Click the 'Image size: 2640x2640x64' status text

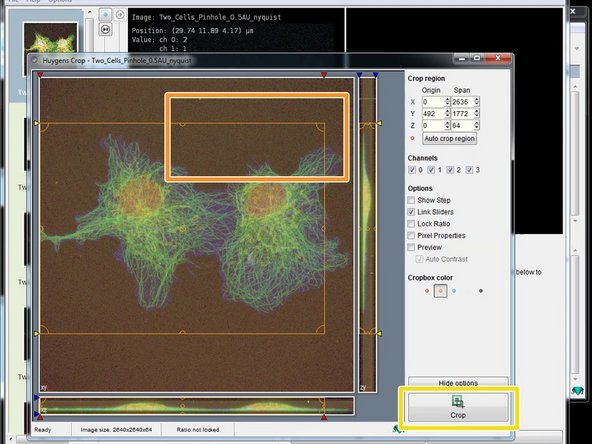tap(116, 430)
